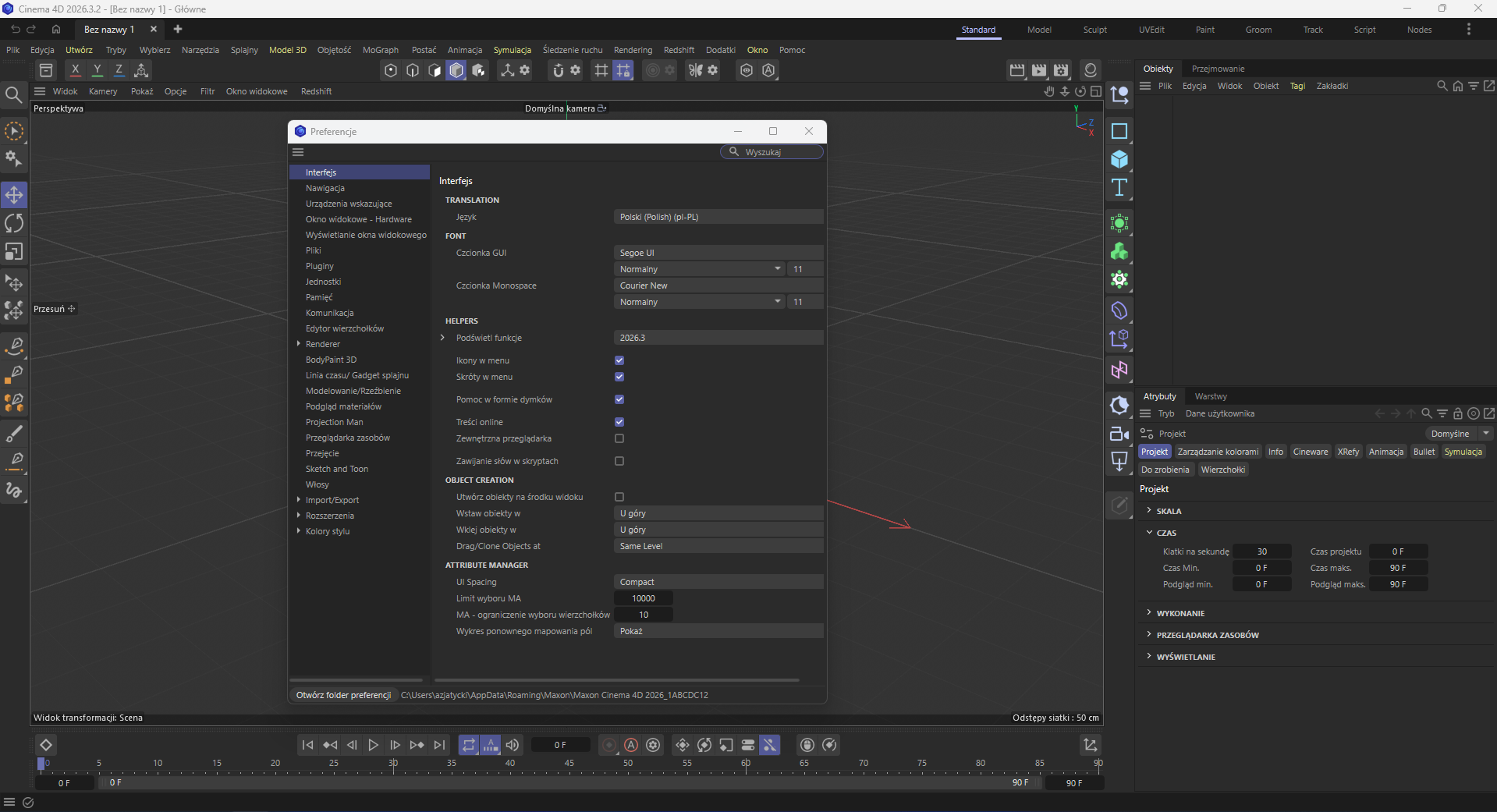
Task: Select the brush paint tool in left toolbar
Action: (x=14, y=434)
